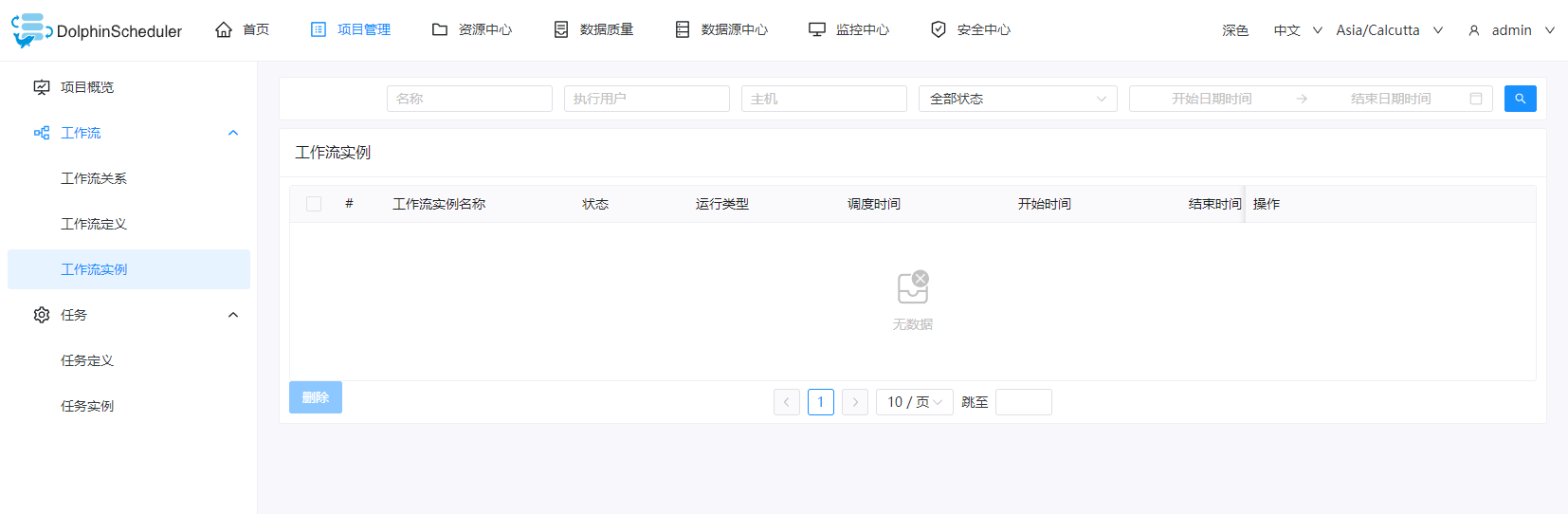Click the 删除 delete button
1568x514 pixels.
coord(316,397)
